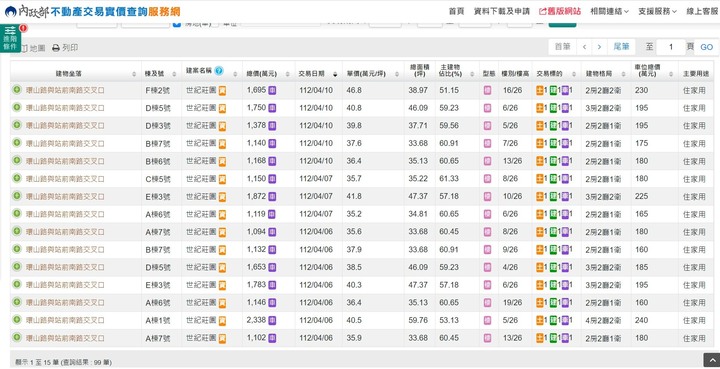Screen dimensions: 720x369
Task: Toggle the partially hidden blue checkbox under header
Action: [177, 23]
